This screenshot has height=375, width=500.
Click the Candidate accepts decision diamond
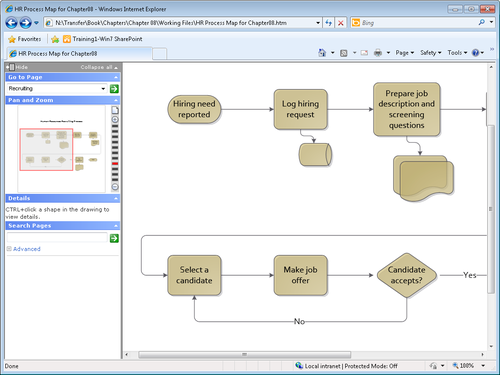(407, 275)
